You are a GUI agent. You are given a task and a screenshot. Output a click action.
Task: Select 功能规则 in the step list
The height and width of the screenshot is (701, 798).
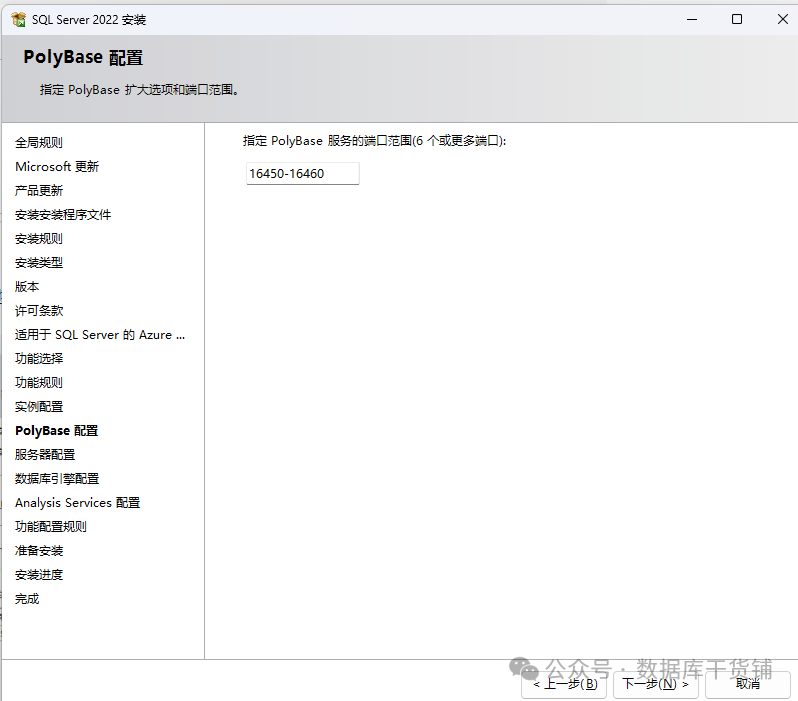point(39,382)
